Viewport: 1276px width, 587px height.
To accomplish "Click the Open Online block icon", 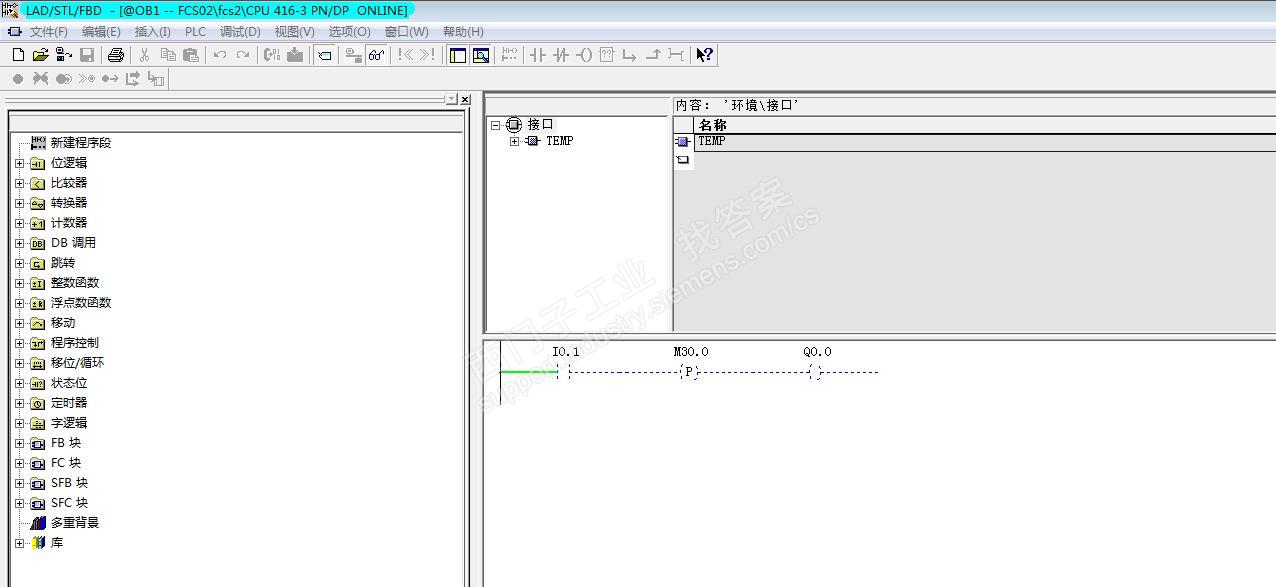I will pos(64,55).
